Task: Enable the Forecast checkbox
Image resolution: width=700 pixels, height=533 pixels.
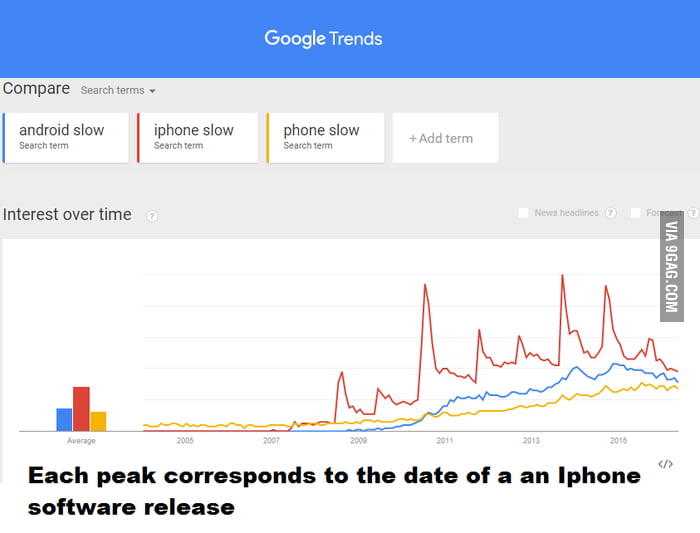Action: point(635,213)
